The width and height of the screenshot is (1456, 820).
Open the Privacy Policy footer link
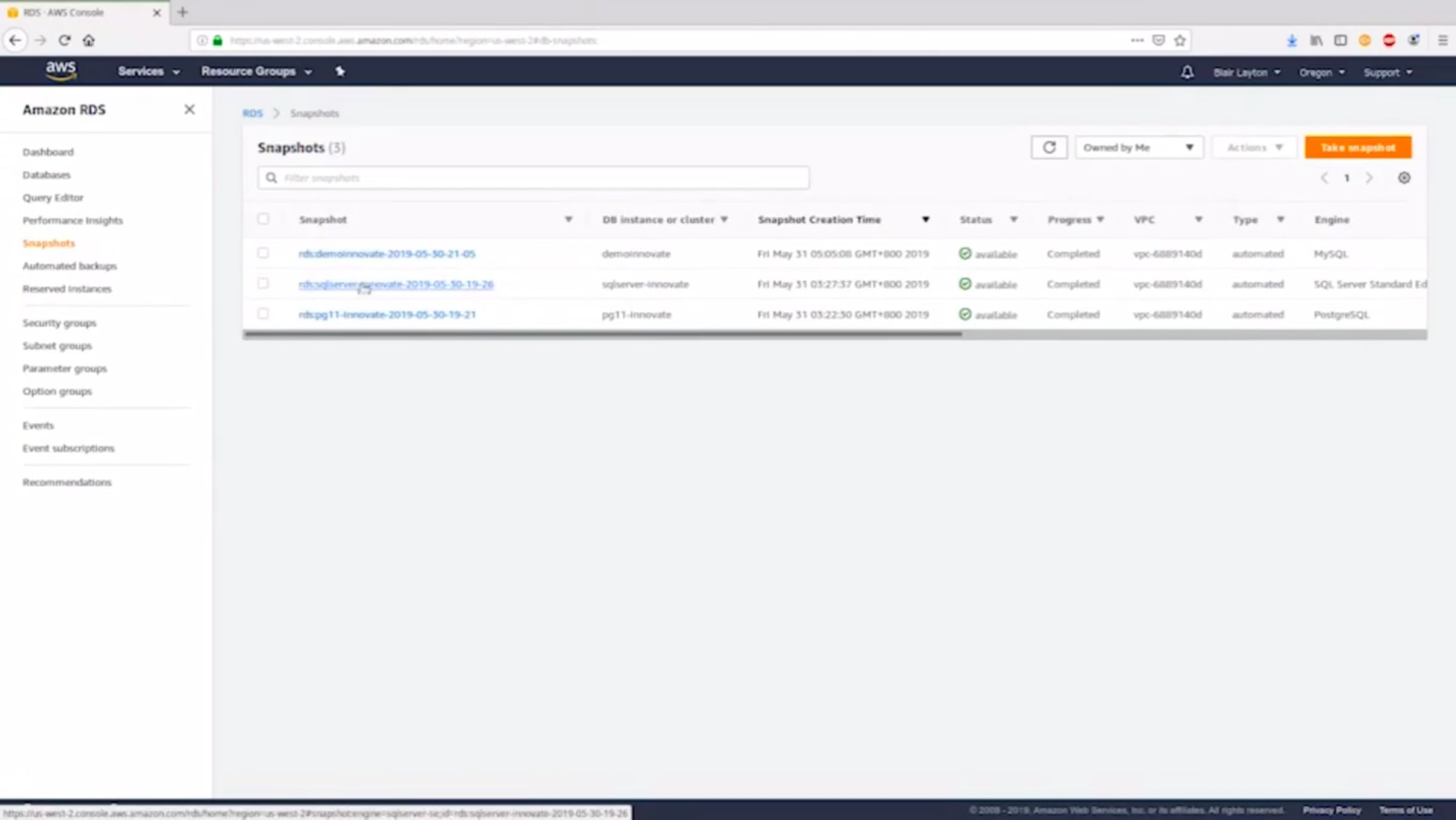1332,810
